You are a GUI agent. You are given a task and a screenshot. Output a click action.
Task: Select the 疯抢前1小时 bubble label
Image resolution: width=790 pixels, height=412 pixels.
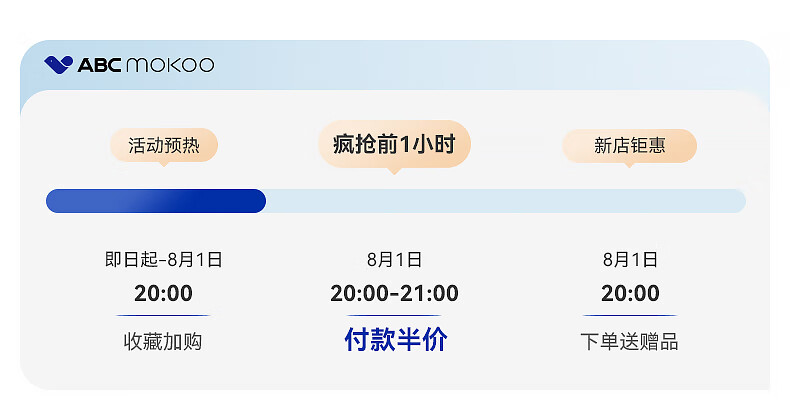[x=394, y=144]
